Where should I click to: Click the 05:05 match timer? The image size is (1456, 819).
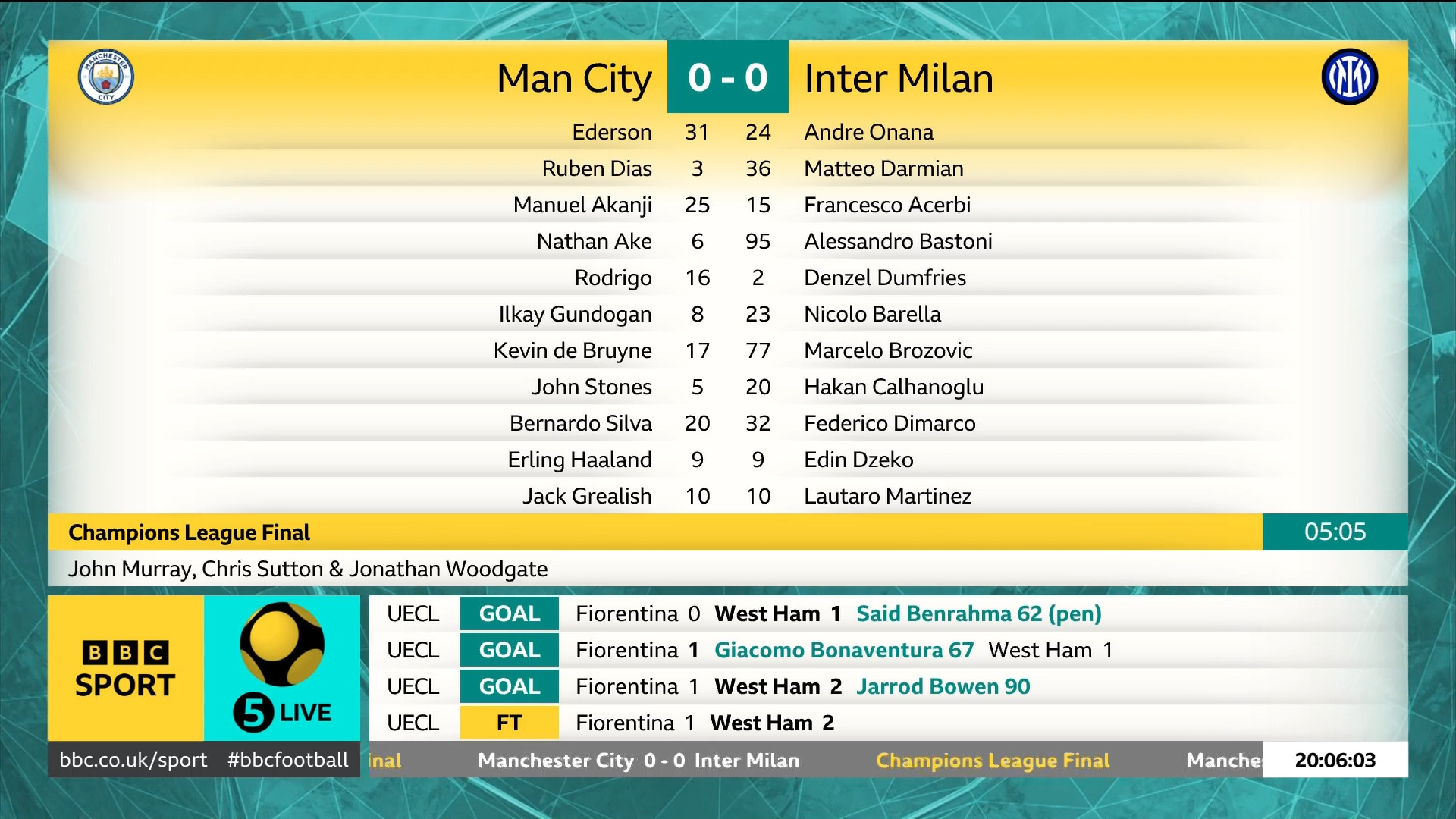pos(1335,532)
